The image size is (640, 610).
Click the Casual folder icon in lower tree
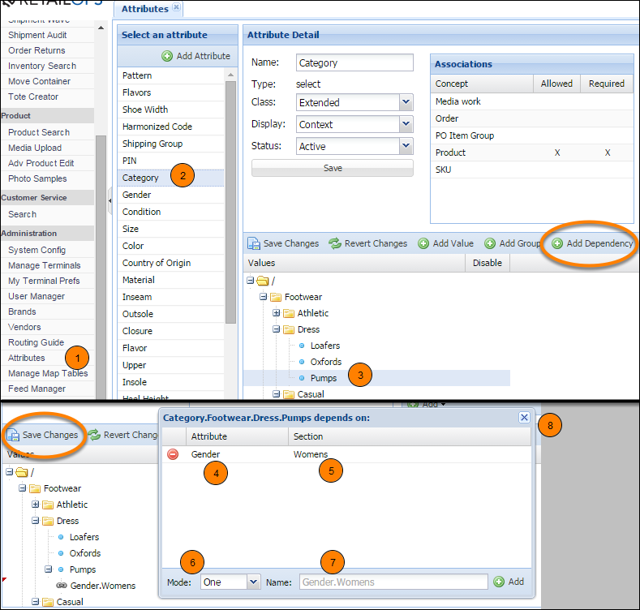click(x=48, y=602)
